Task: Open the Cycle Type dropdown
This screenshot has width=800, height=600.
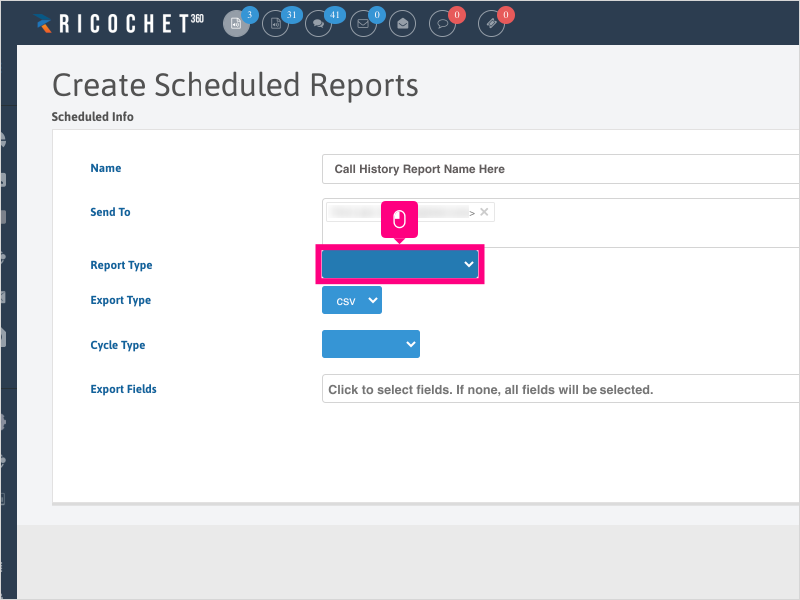Action: click(371, 344)
